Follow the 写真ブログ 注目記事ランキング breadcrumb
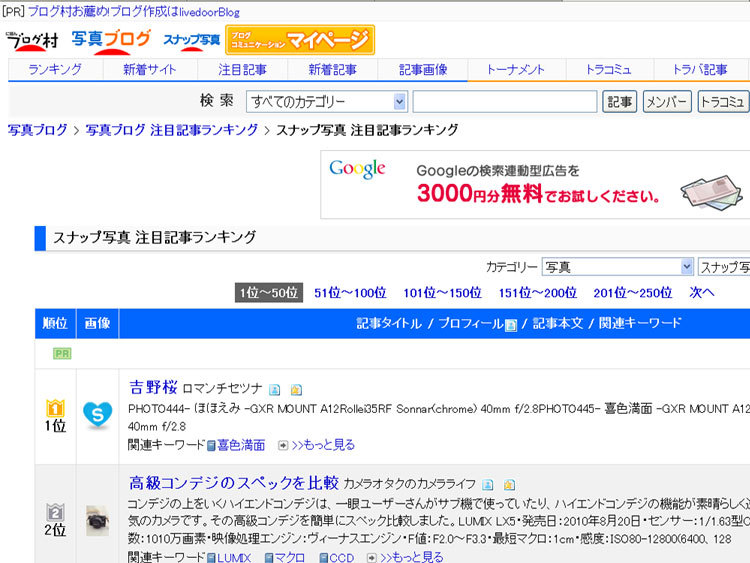 pyautogui.click(x=171, y=130)
